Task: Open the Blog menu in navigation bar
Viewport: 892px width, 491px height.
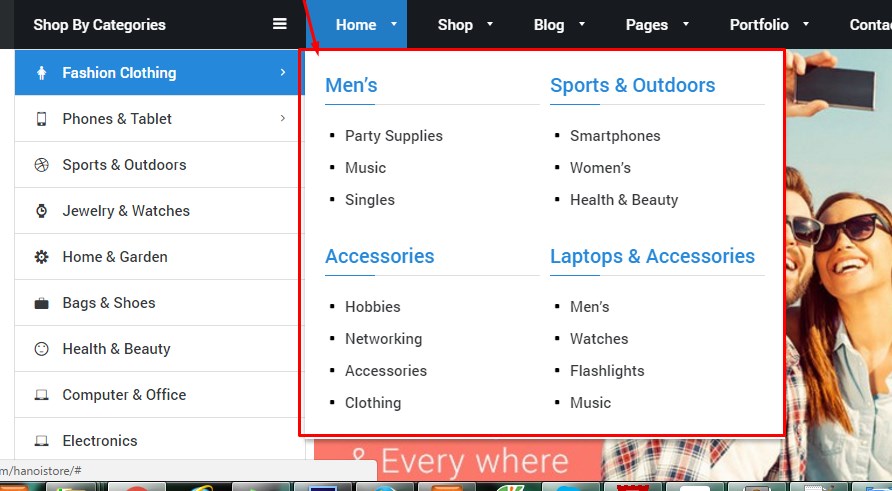Action: pos(548,25)
